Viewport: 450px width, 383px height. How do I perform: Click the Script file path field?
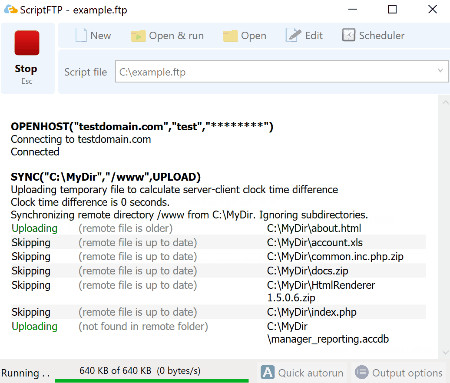click(281, 71)
